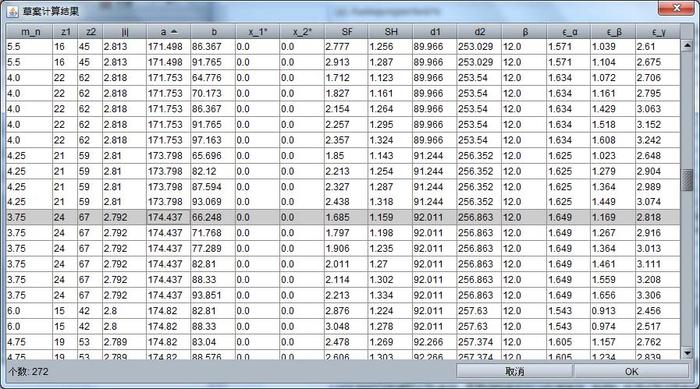Screen dimensions: 700x389
Task: Click SF value 2.327
Action: (x=346, y=187)
